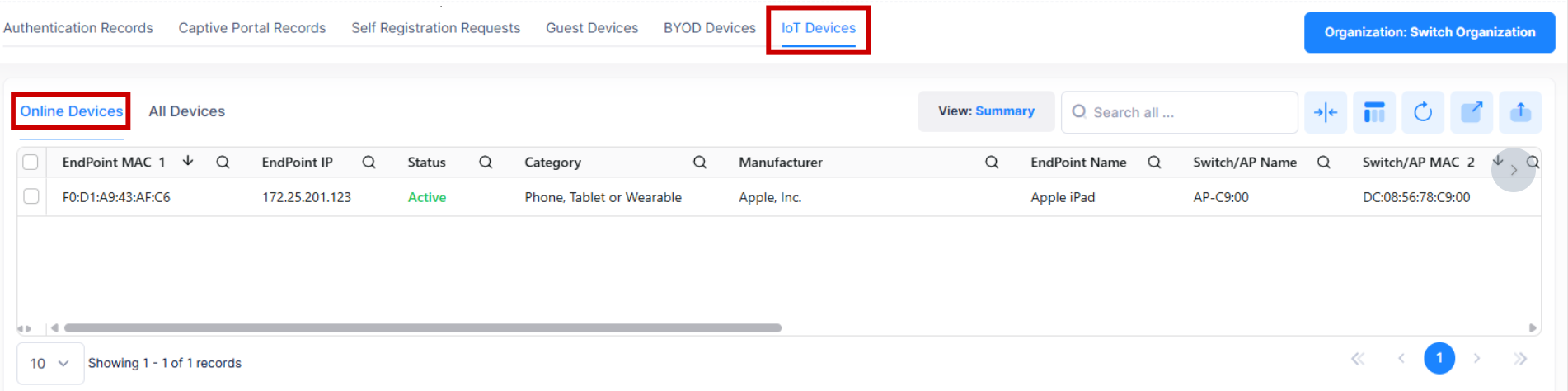Open the View: Summary selector
The width and height of the screenshot is (1568, 391).
(986, 111)
